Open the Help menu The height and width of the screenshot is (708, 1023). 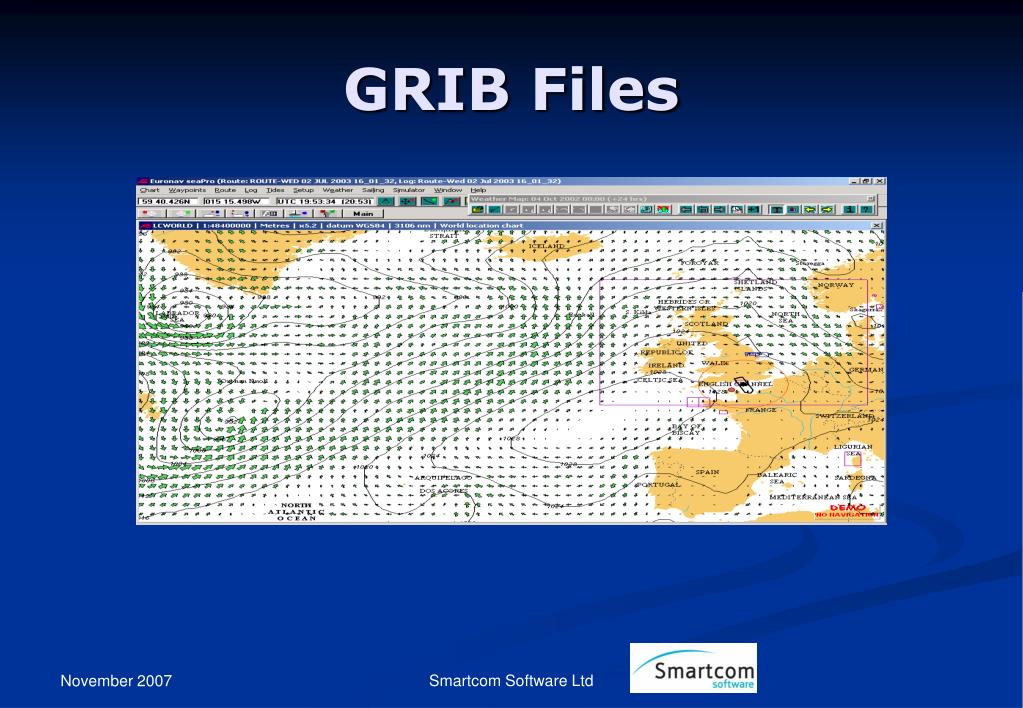tap(478, 190)
